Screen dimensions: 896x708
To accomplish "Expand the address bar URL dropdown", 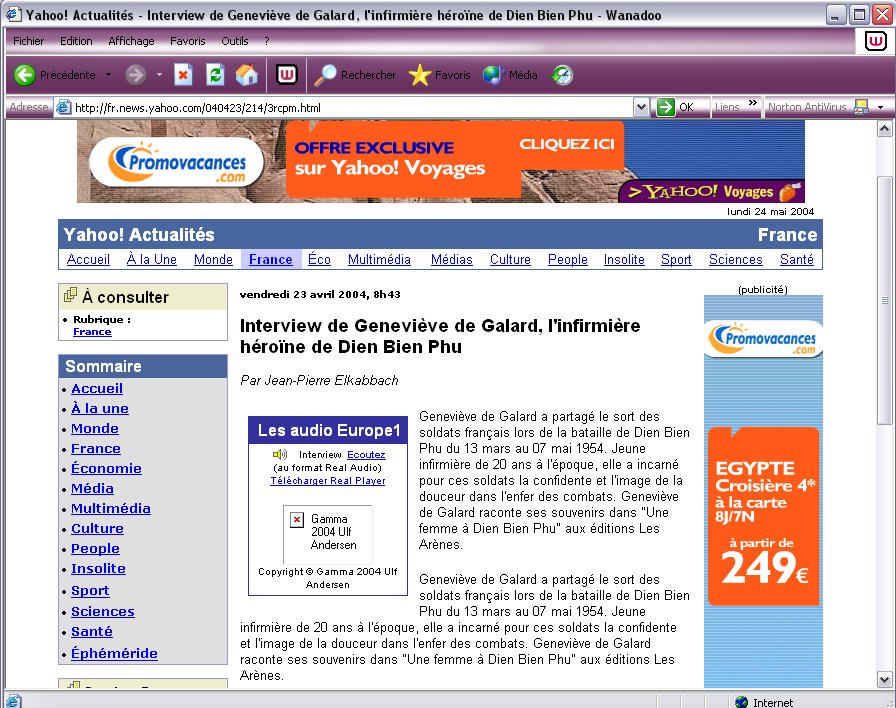I will tap(641, 107).
